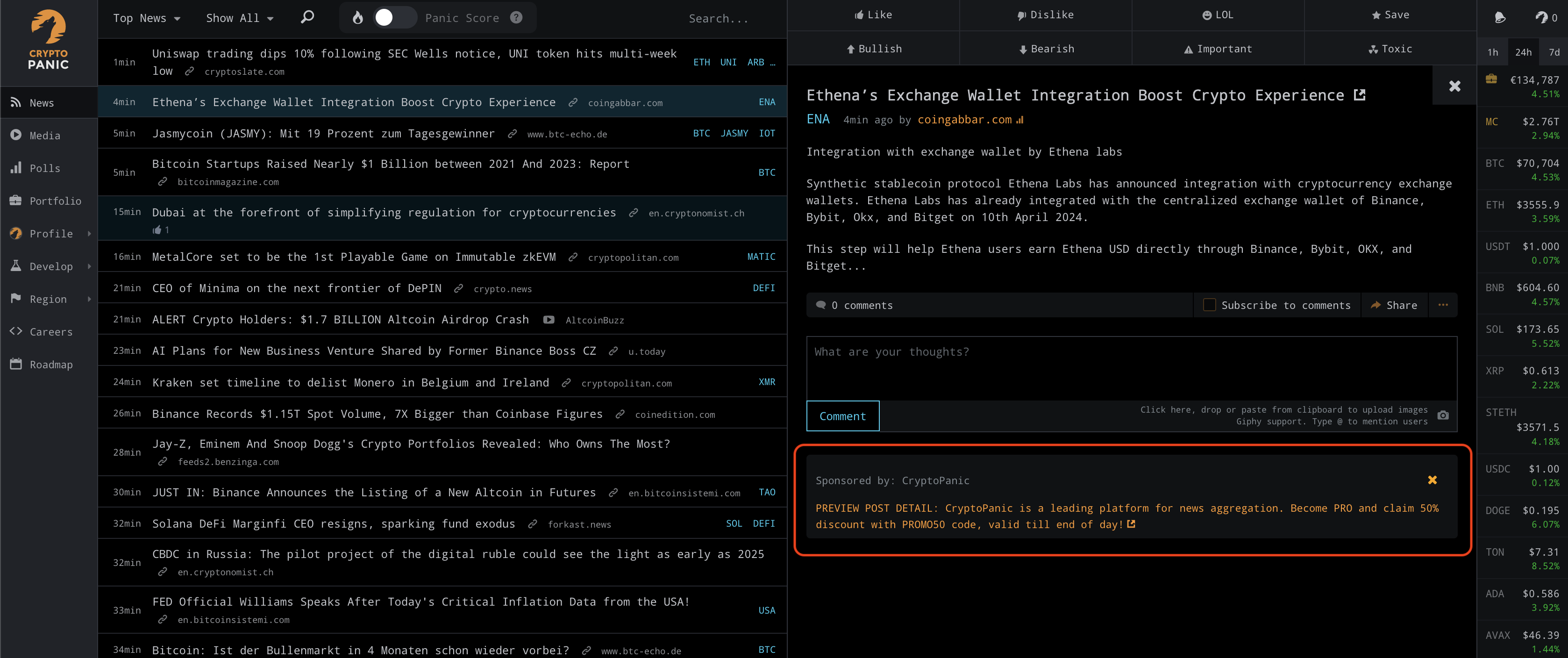Screen dimensions: 1568x658
Task: Open Polls in the sidebar
Action: (45, 168)
